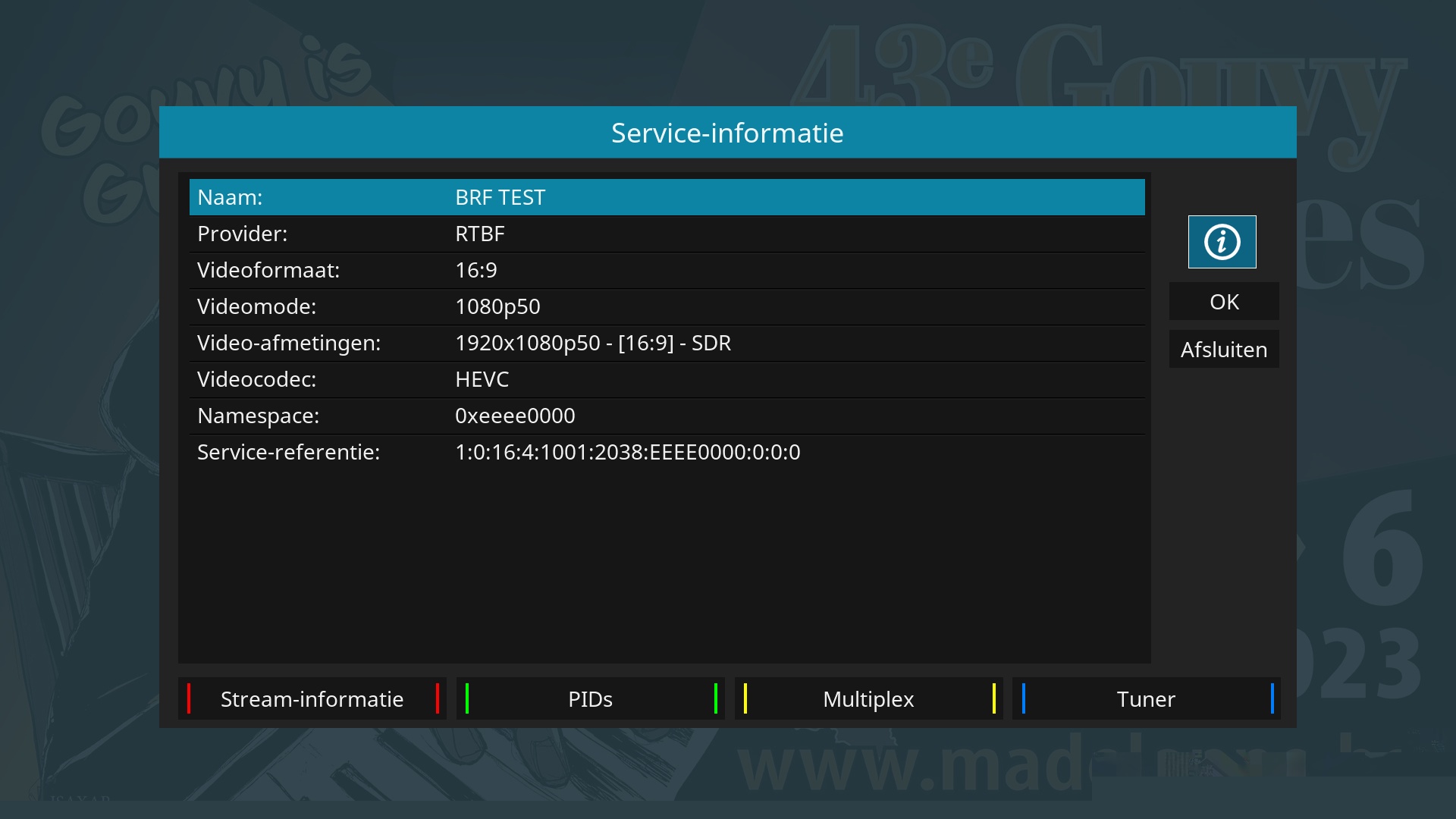Click the info icon beside the list
1456x819 pixels.
(1222, 242)
